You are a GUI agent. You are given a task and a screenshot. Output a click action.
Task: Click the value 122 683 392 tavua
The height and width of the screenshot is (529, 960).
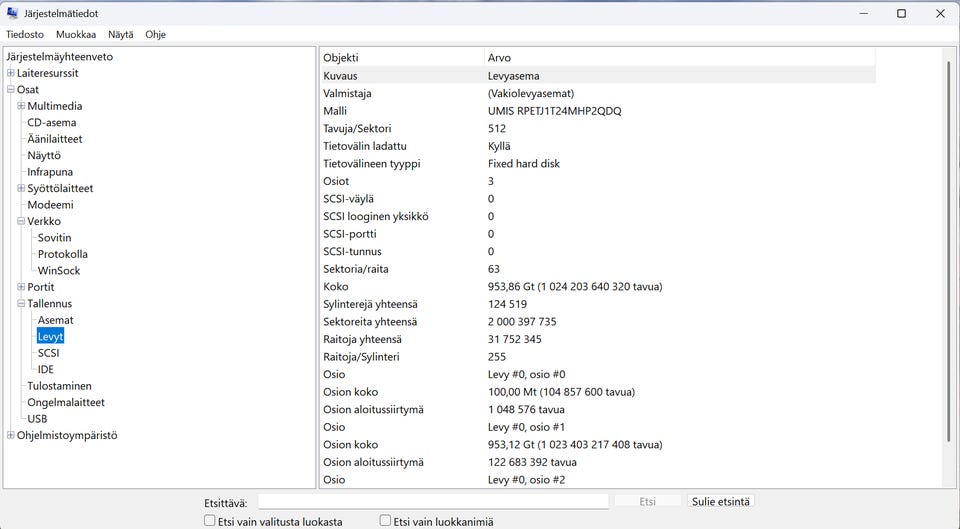tap(532, 462)
